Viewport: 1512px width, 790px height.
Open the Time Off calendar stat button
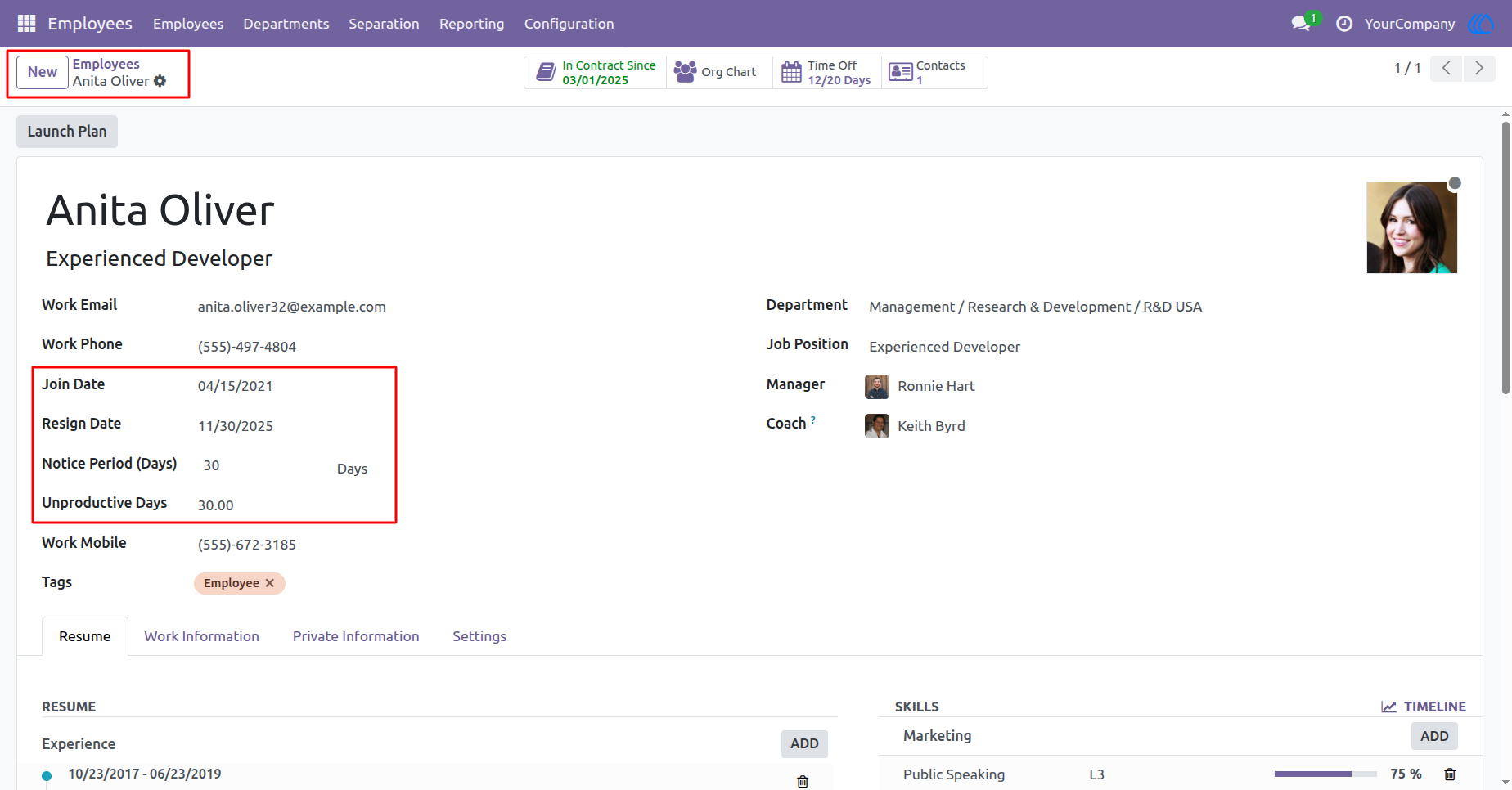(x=827, y=72)
